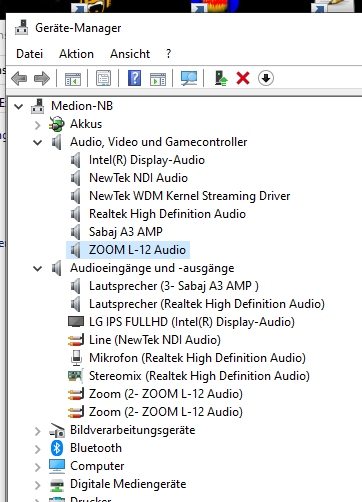
Task: Click the down-arrow disable device icon
Action: pos(266,78)
